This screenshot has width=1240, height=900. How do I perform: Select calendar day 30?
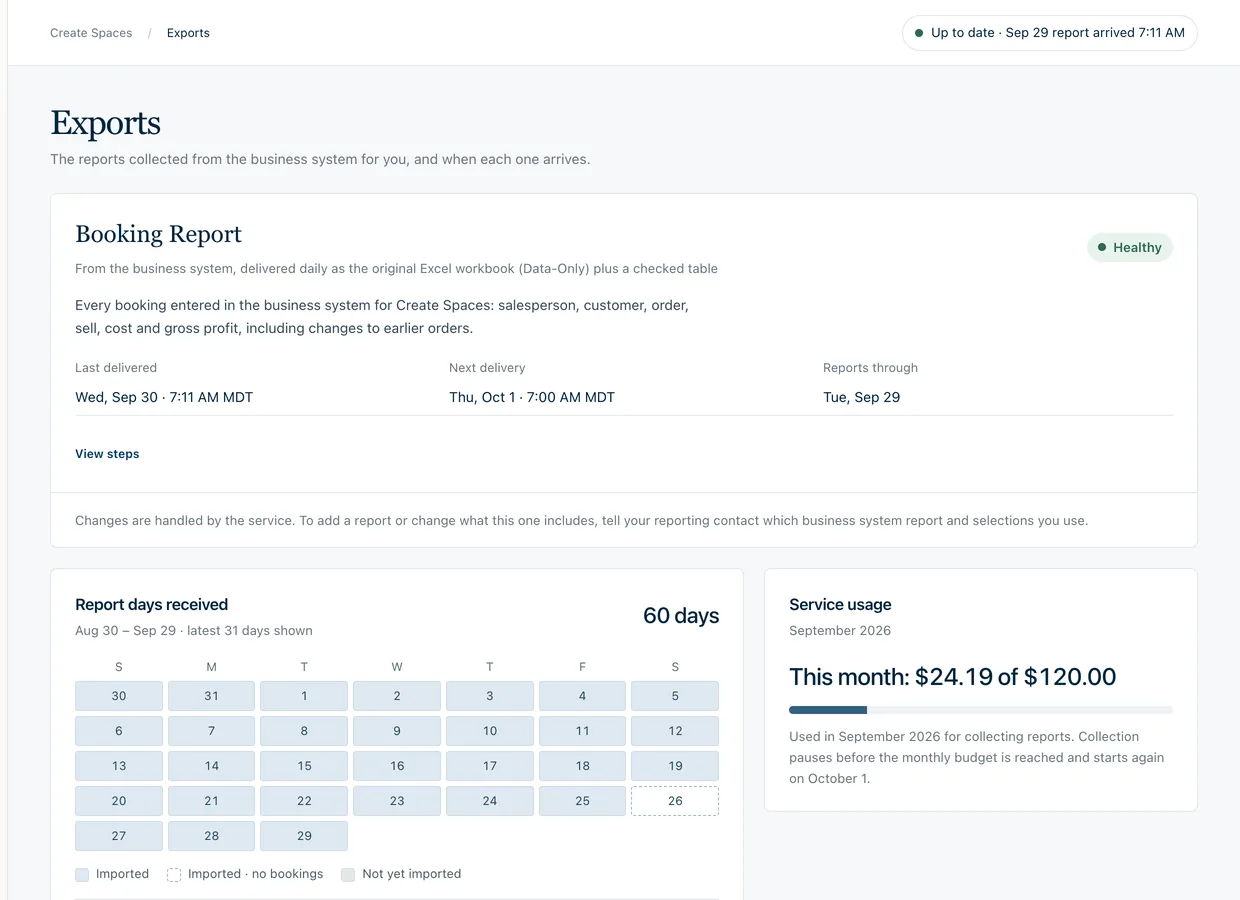click(x=119, y=696)
